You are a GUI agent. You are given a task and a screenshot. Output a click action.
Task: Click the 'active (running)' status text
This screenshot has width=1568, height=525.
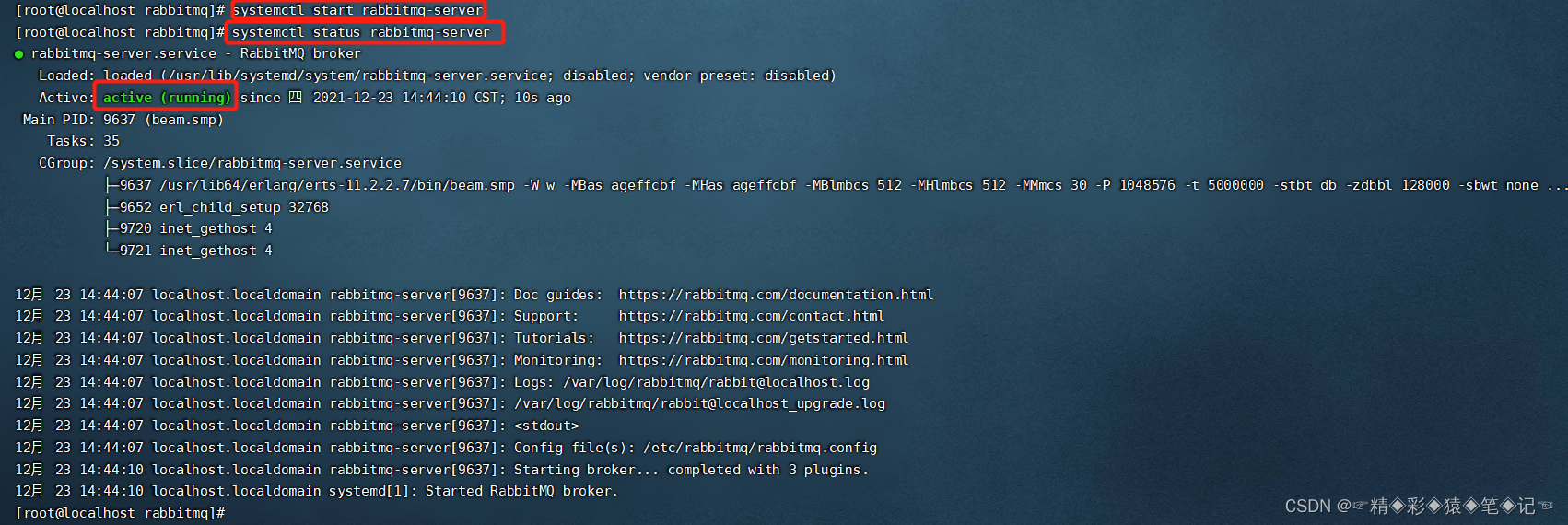point(167,98)
